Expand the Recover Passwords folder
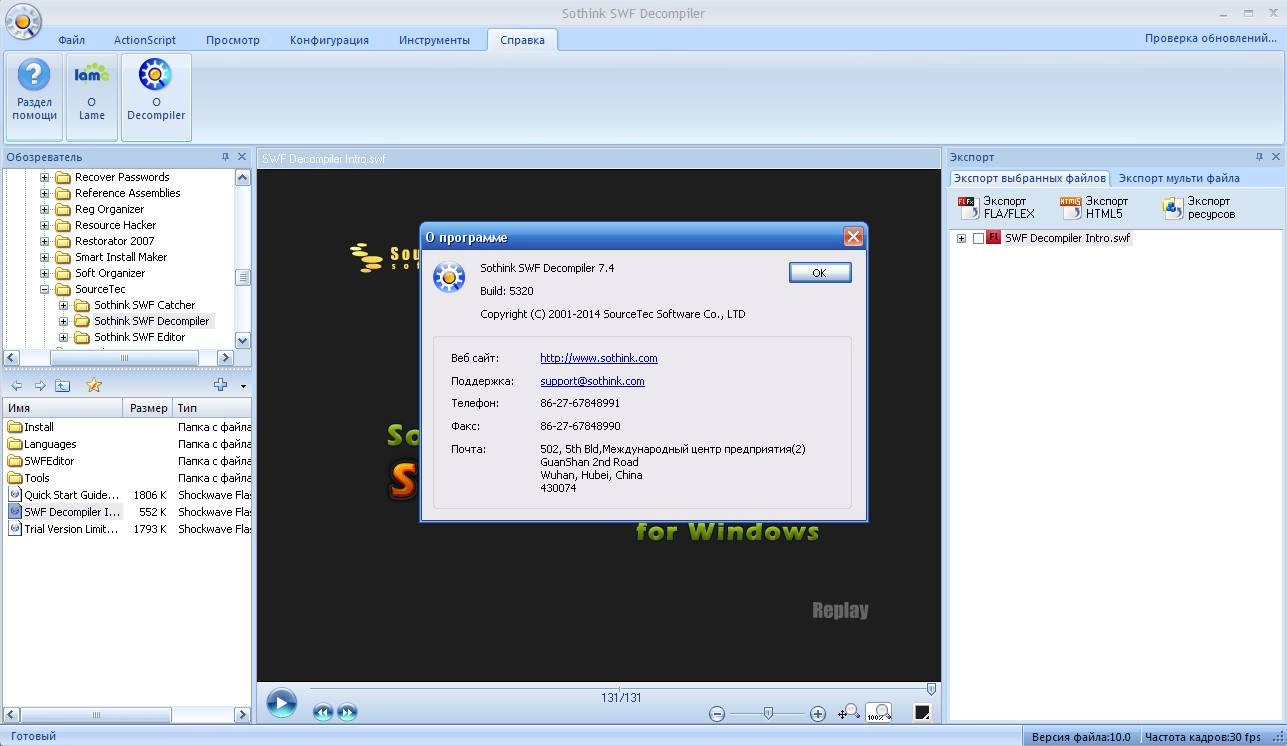The width and height of the screenshot is (1287, 746). pyautogui.click(x=44, y=177)
